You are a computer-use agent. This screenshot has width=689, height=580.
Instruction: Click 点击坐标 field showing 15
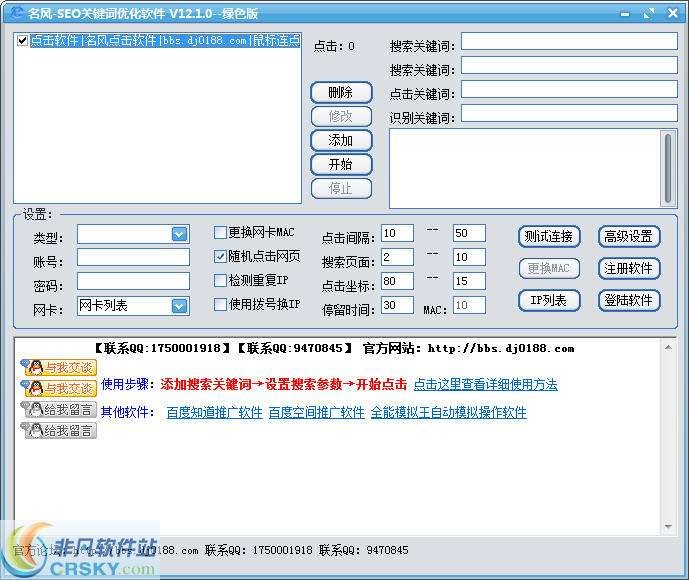[469, 281]
